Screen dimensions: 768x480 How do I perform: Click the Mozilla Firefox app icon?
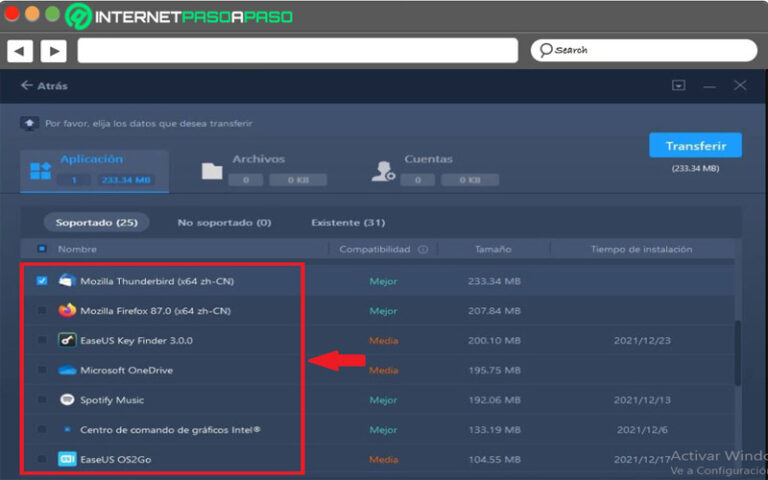pos(67,311)
